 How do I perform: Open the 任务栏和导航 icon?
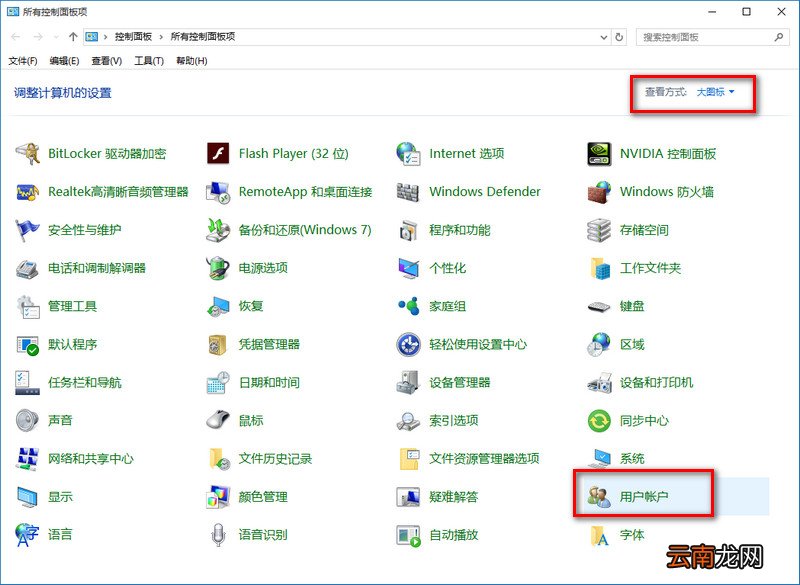tap(28, 383)
